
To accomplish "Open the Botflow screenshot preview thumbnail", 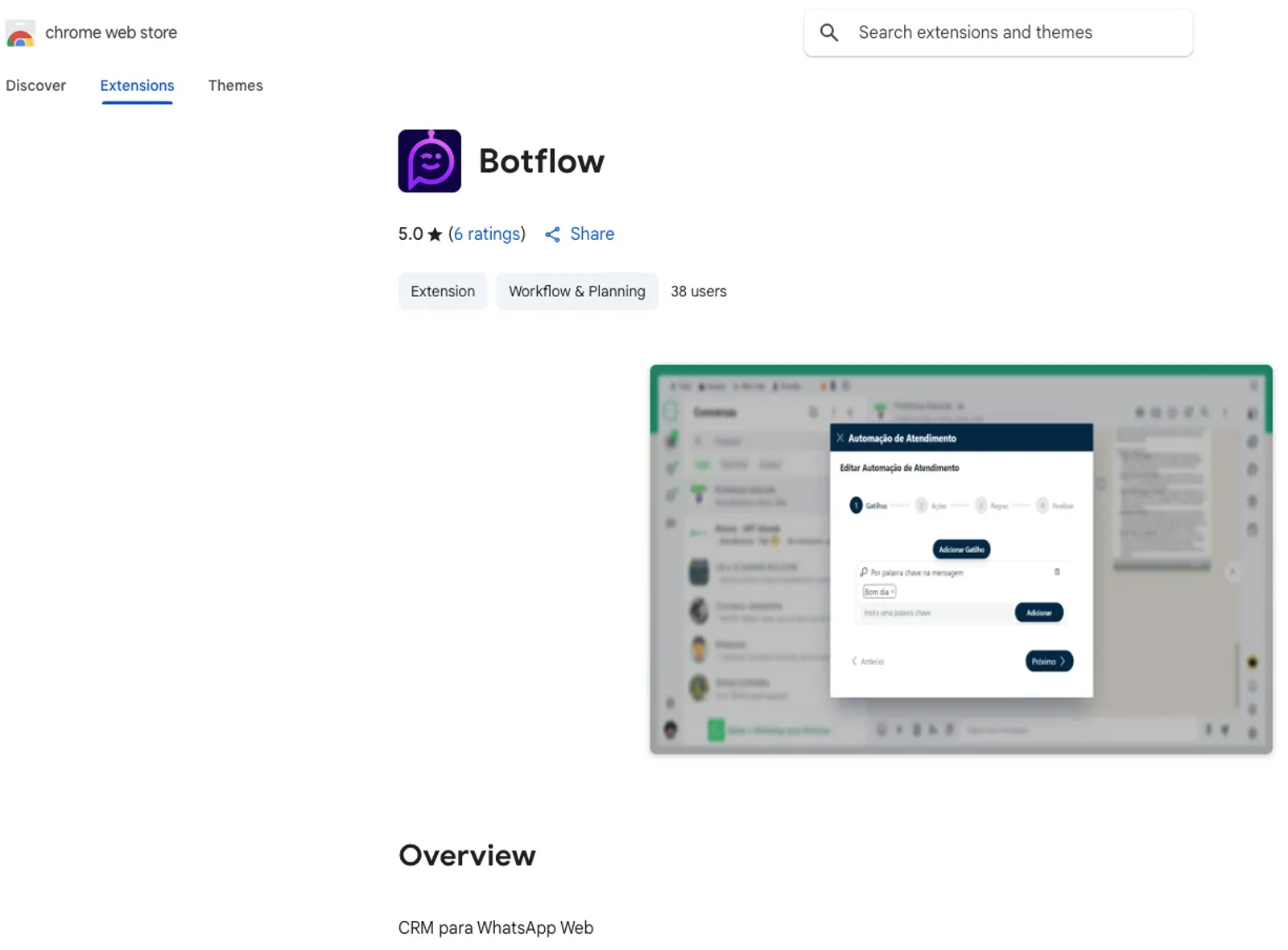I will point(961,560).
